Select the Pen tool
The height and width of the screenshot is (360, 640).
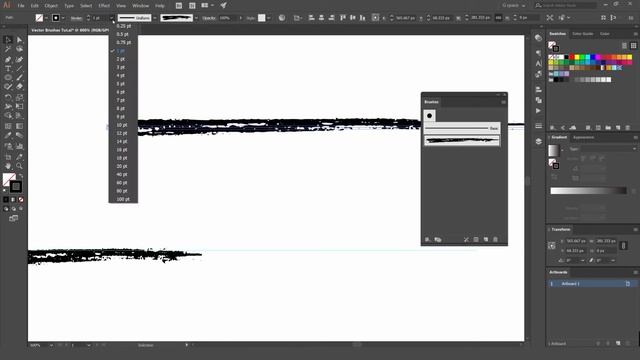8,60
